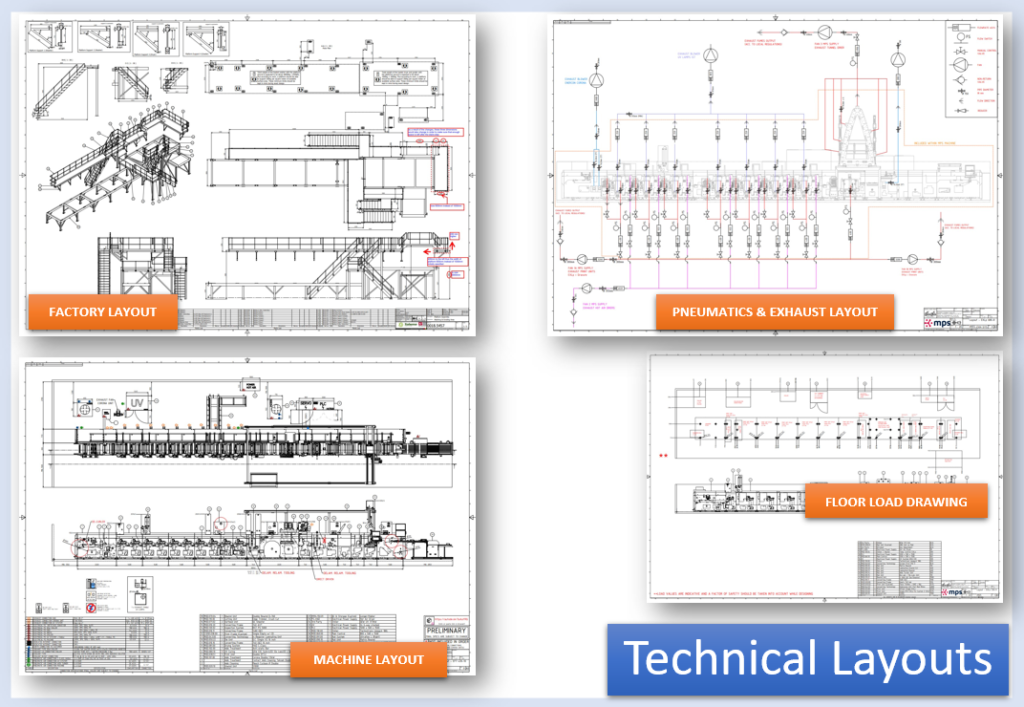The width and height of the screenshot is (1024, 707).
Task: Click the FLOOR LOAD DRAWING orange label
Action: (x=895, y=501)
